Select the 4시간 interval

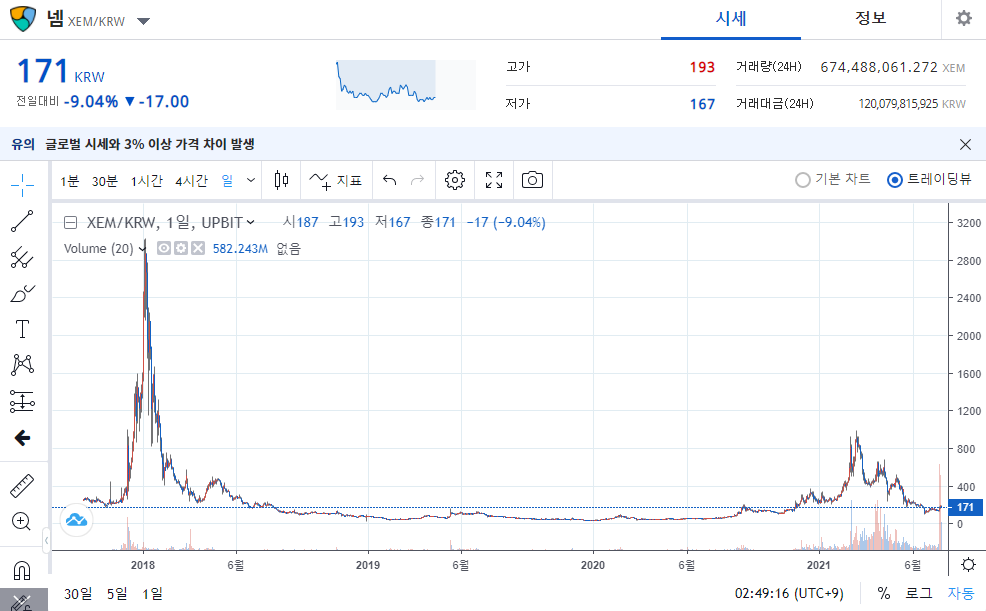point(191,181)
